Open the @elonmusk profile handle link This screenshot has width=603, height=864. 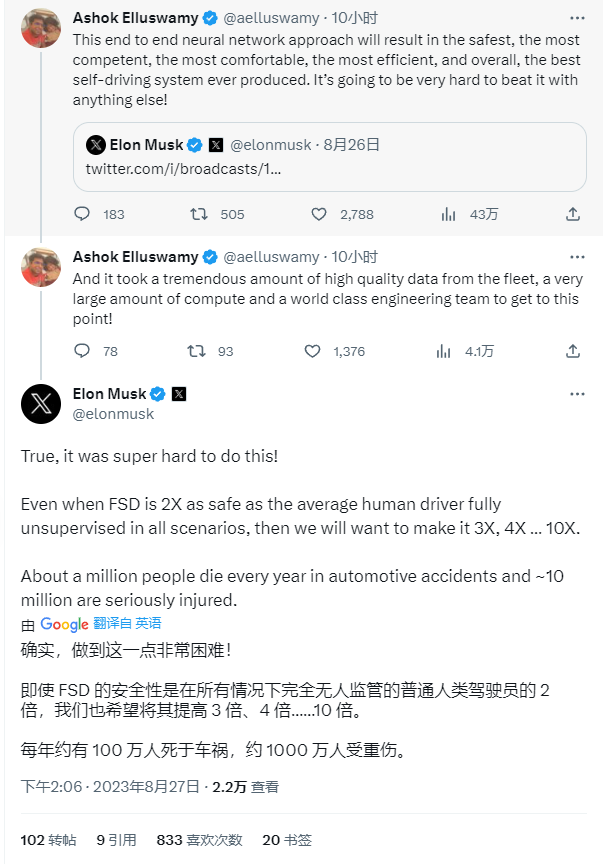114,414
